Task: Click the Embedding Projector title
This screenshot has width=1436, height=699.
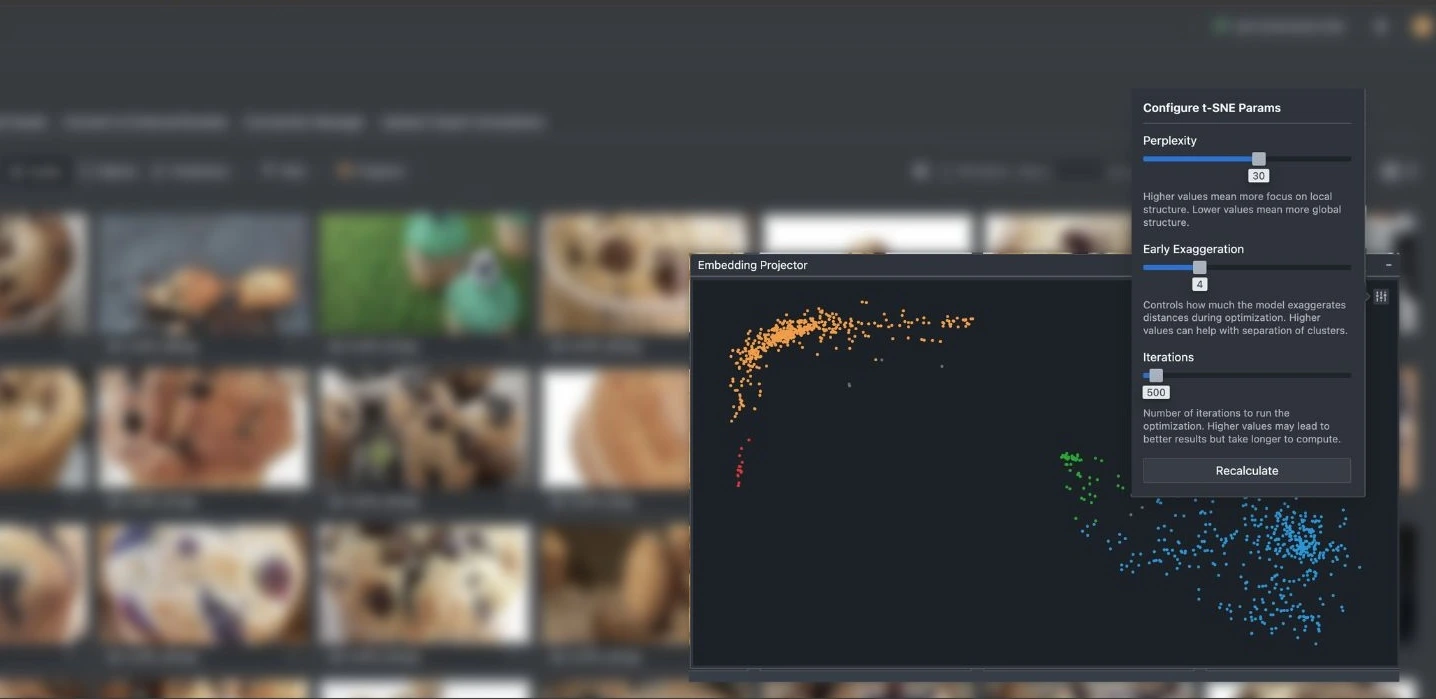Action: tap(752, 265)
